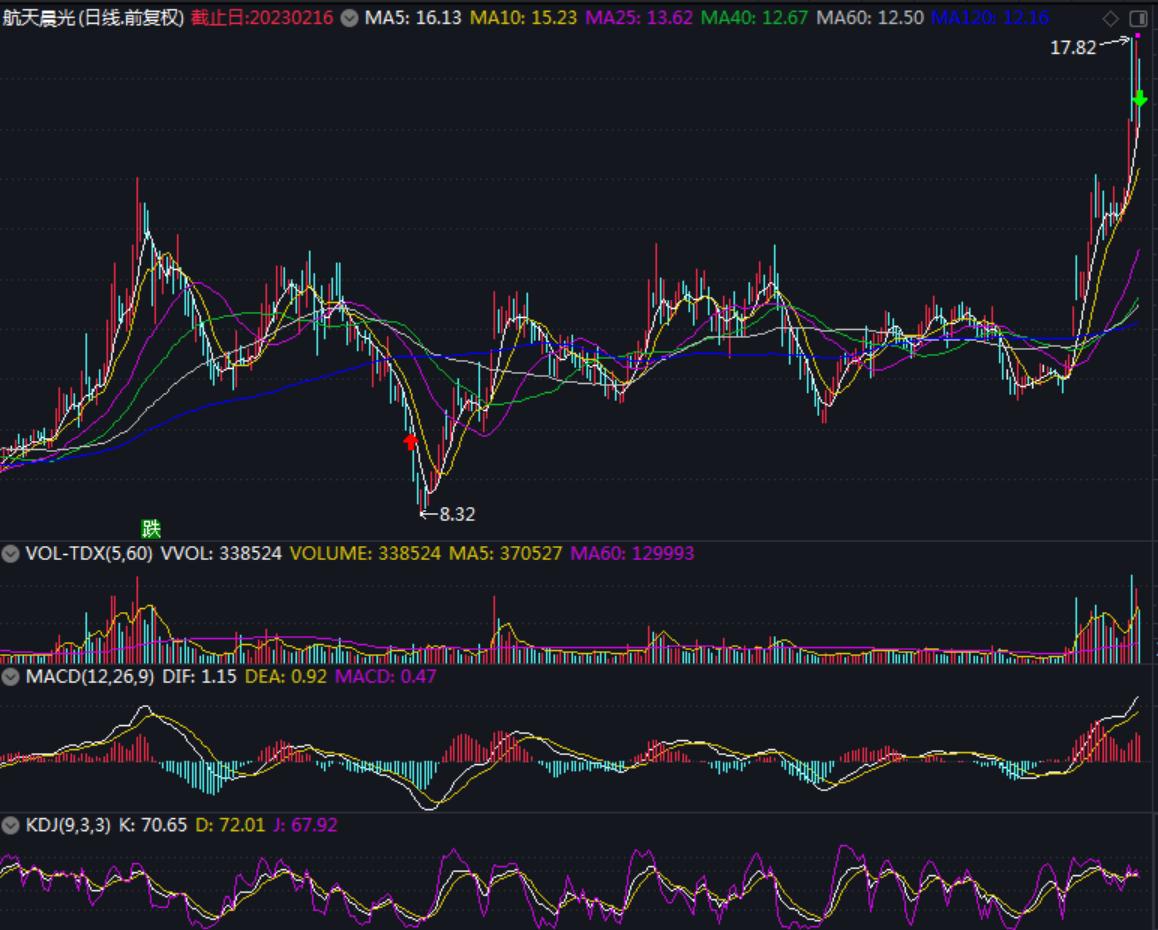Expand the MACD indicator dropdown arrow

point(10,677)
